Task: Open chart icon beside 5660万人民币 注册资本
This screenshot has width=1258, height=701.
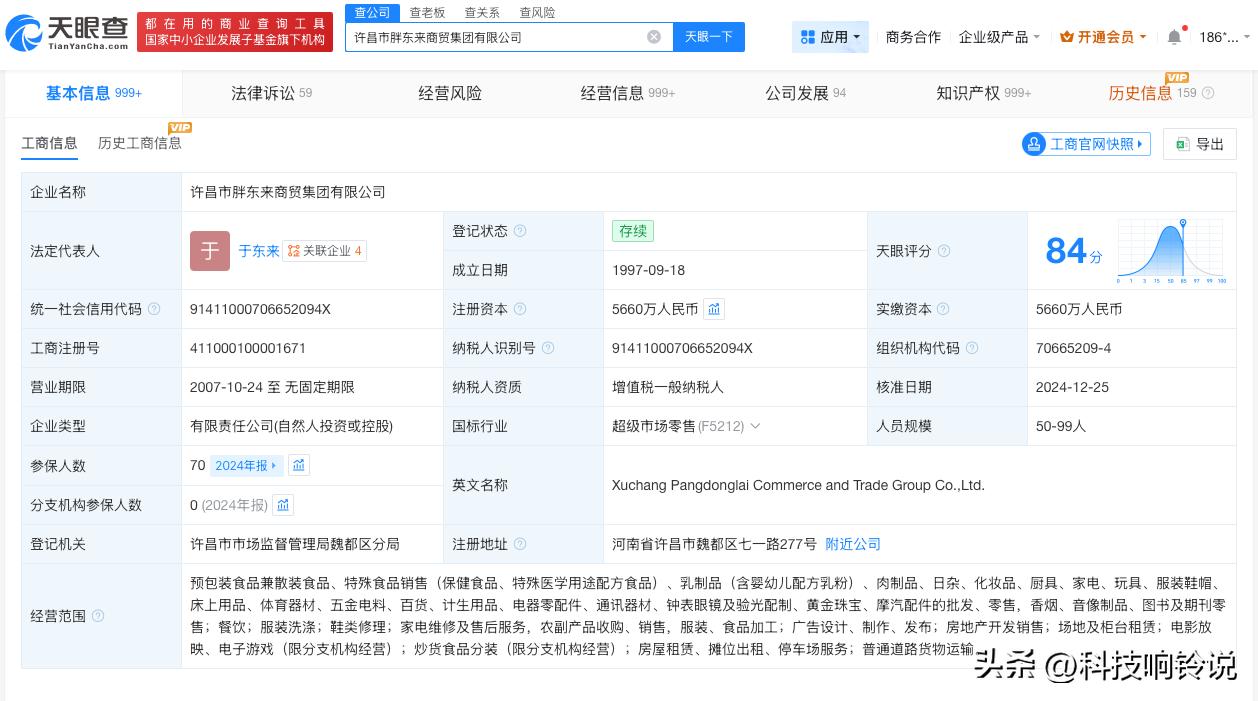Action: [x=714, y=309]
